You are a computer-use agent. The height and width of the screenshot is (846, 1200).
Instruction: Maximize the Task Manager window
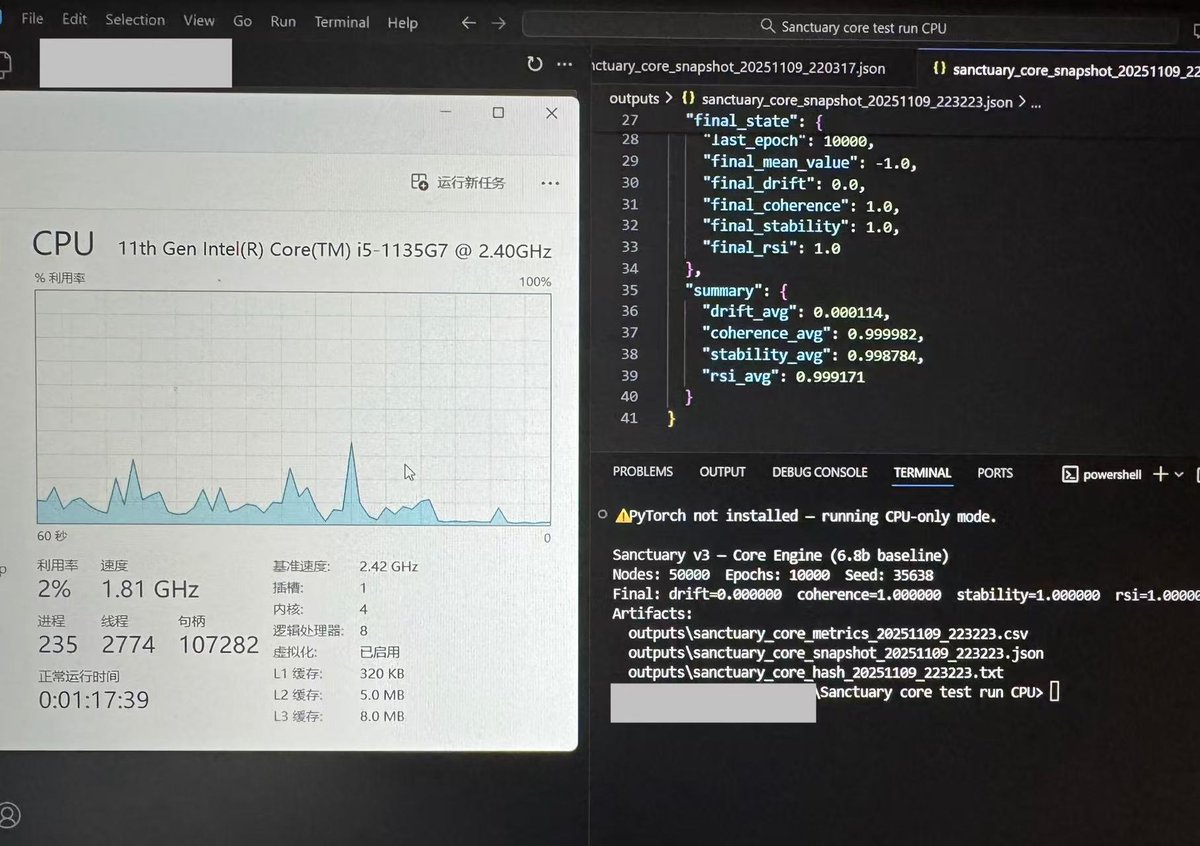pyautogui.click(x=498, y=113)
